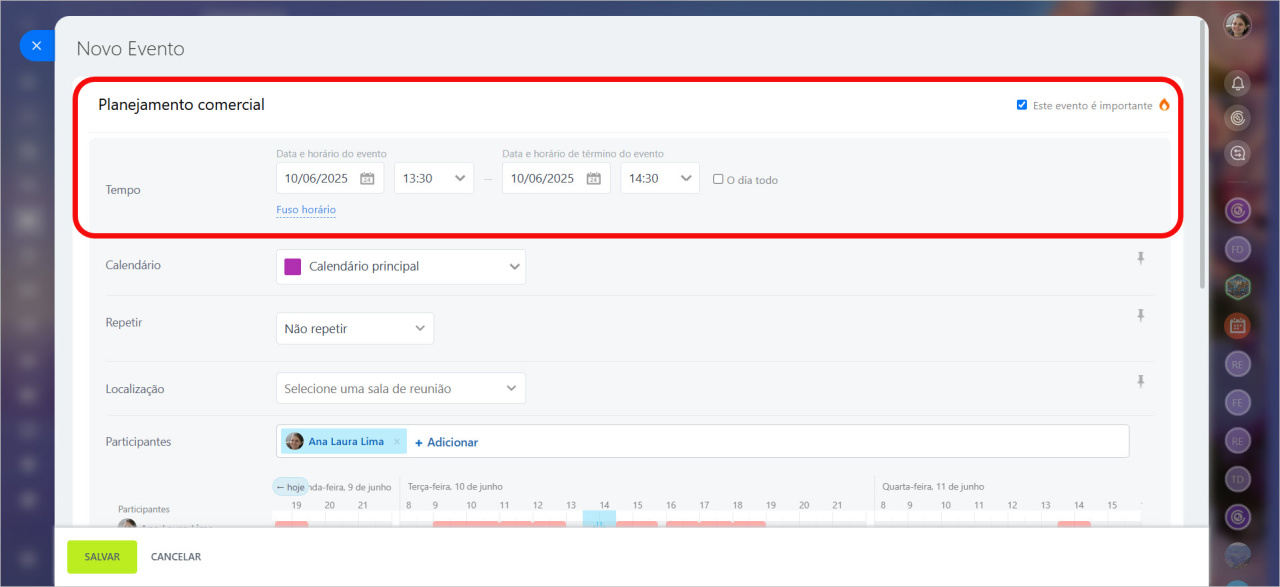Click the 'Terça-feira, 10 de junho' day header
This screenshot has width=1280, height=587.
(x=455, y=486)
